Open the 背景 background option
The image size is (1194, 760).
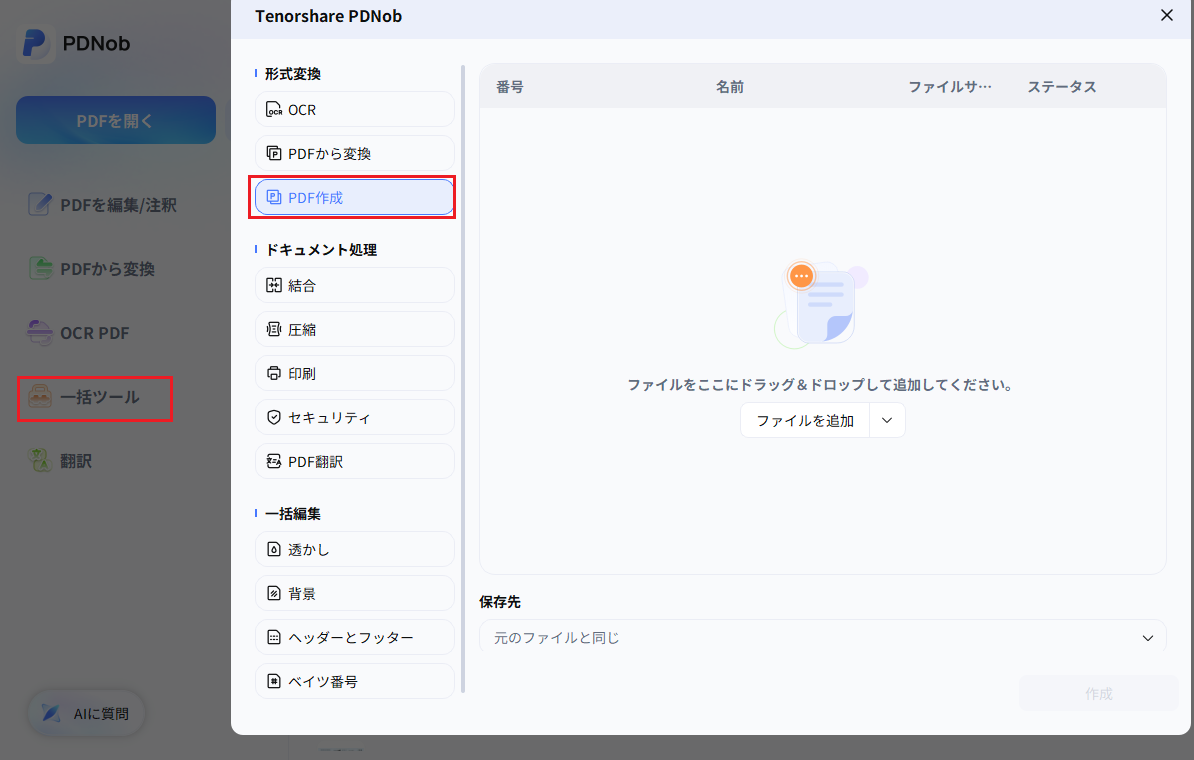point(355,593)
